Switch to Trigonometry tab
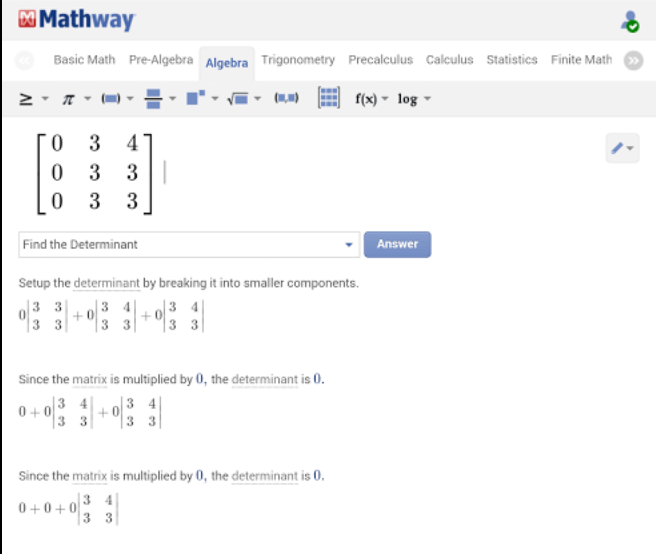This screenshot has width=656, height=554. (298, 60)
